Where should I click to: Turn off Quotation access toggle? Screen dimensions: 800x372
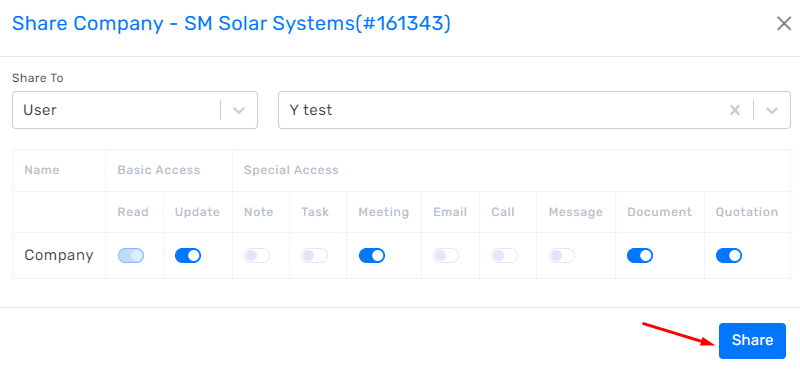[x=729, y=256]
